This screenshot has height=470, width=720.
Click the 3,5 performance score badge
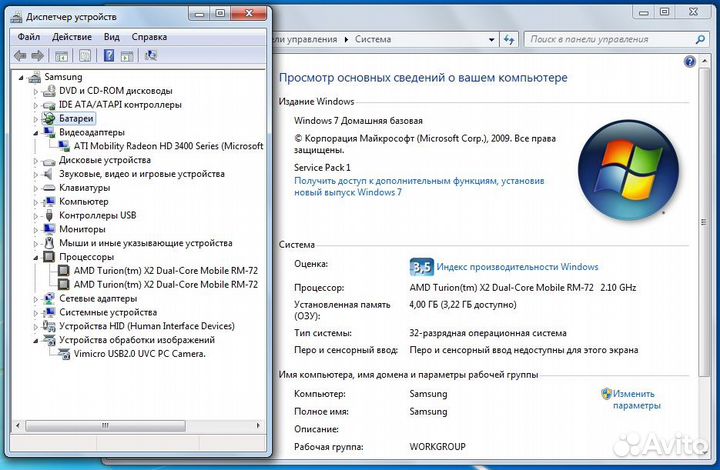click(x=421, y=267)
